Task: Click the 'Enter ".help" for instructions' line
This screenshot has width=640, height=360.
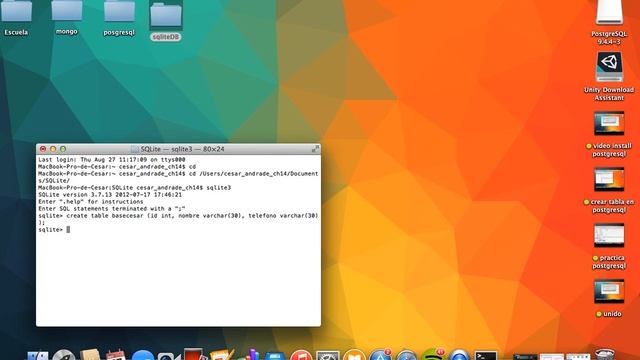Action: tap(91, 202)
